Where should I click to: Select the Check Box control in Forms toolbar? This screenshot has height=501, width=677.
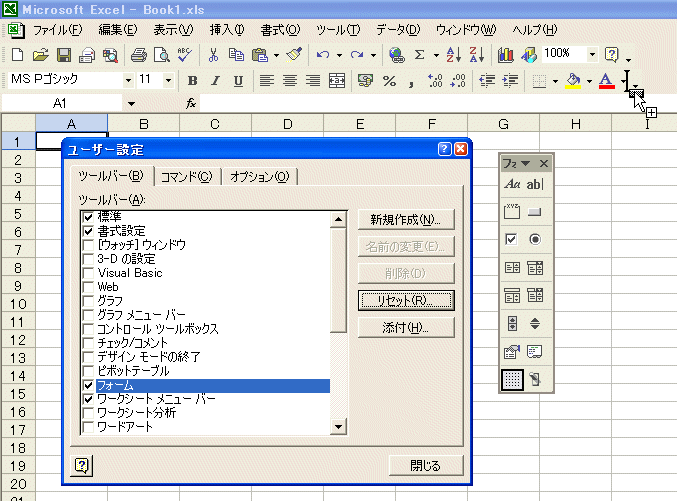point(512,239)
